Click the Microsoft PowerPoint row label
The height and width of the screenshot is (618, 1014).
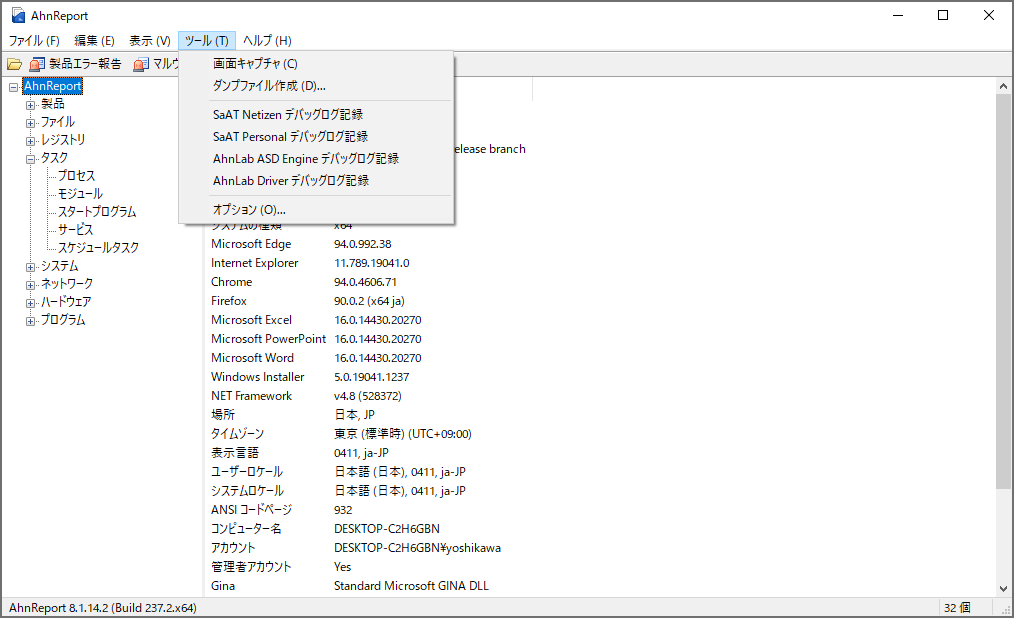tap(268, 339)
